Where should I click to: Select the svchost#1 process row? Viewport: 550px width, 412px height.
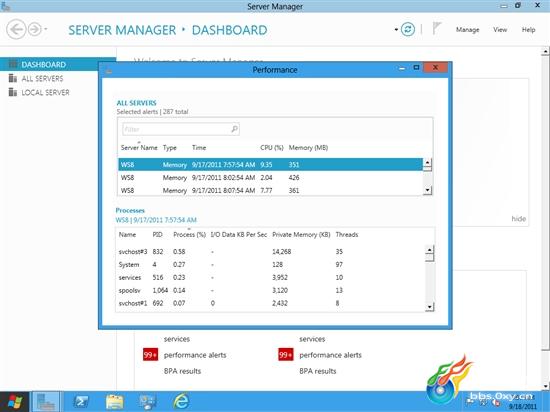pos(270,303)
